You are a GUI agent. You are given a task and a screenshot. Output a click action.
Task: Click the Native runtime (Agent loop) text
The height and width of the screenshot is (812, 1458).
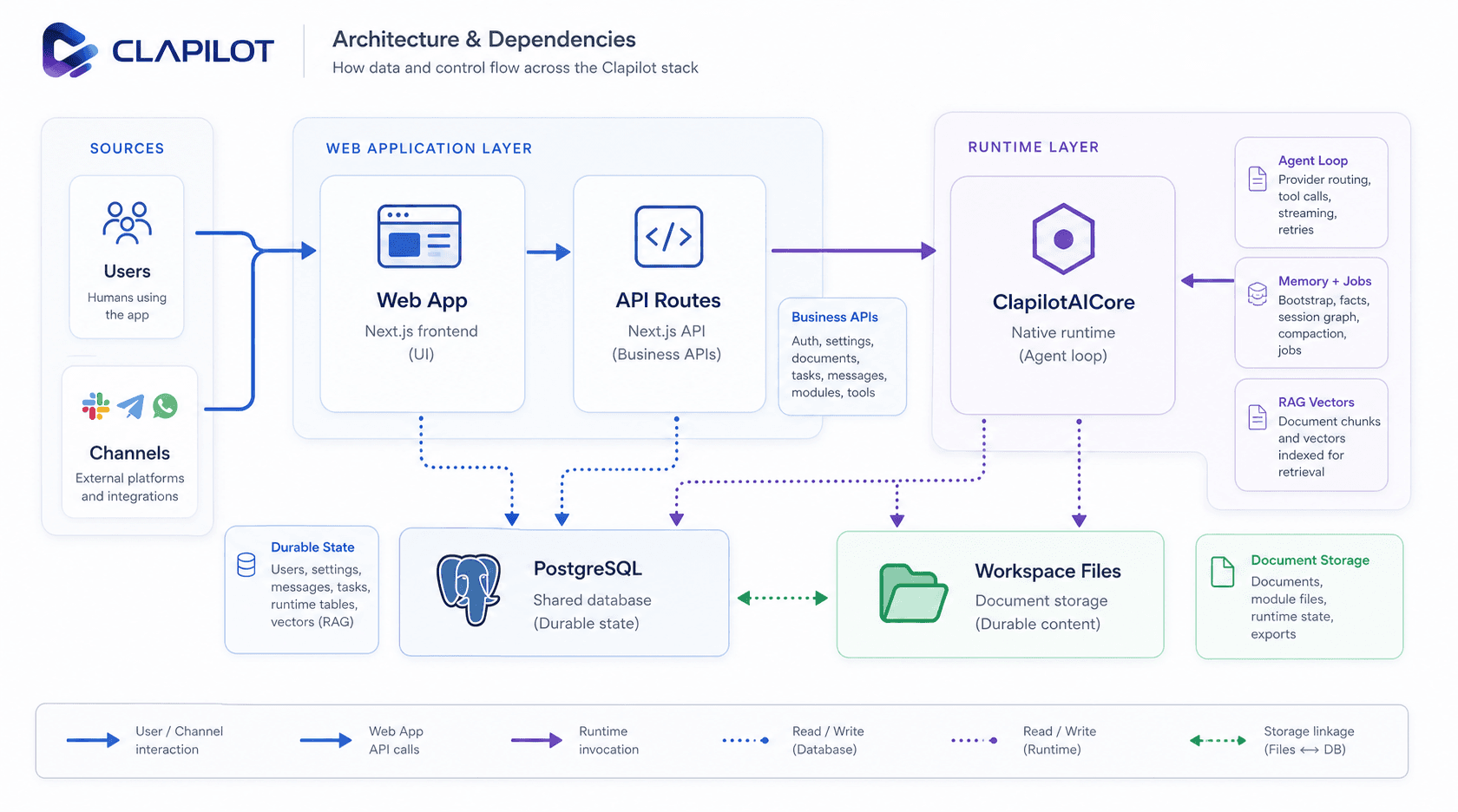(x=1063, y=344)
